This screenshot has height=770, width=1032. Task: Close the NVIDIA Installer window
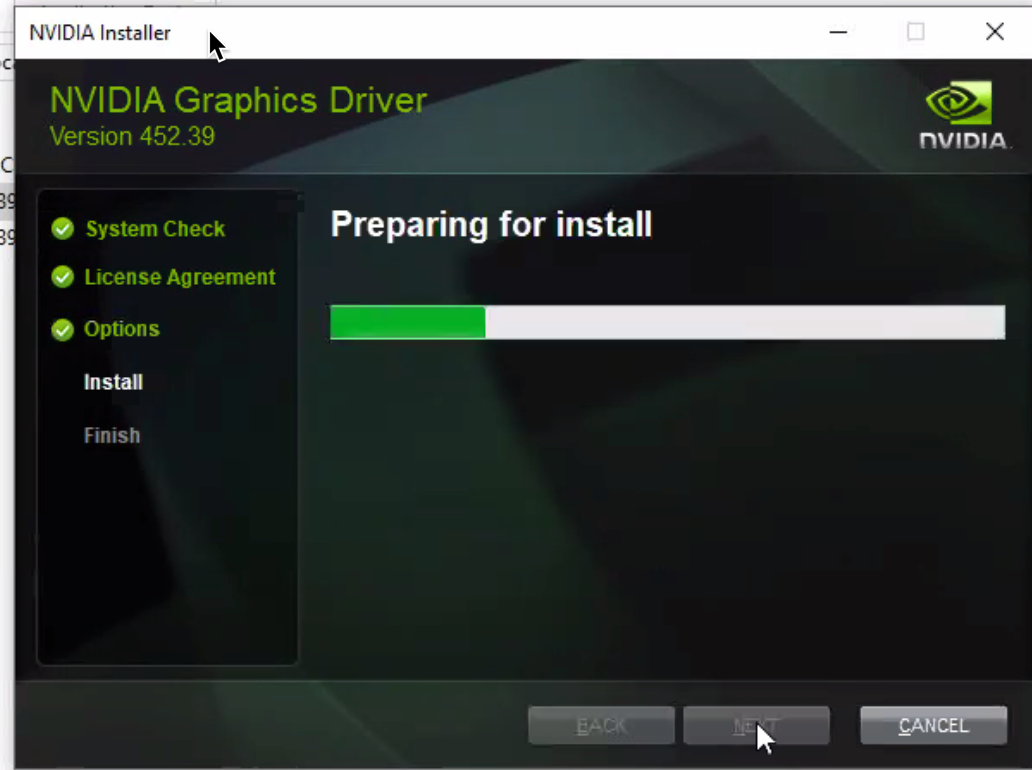click(994, 32)
